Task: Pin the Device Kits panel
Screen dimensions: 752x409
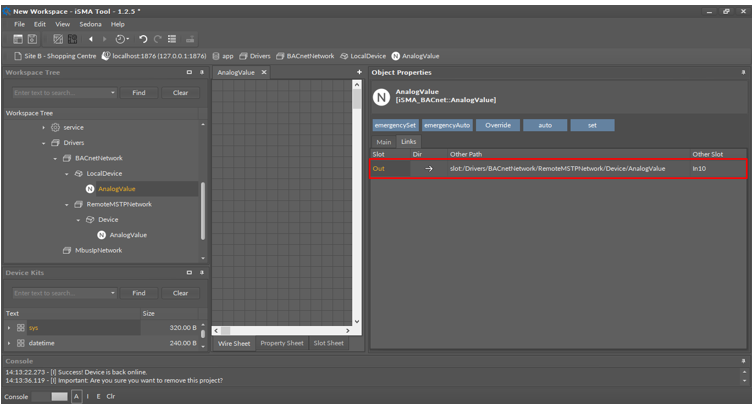Action: [202, 272]
